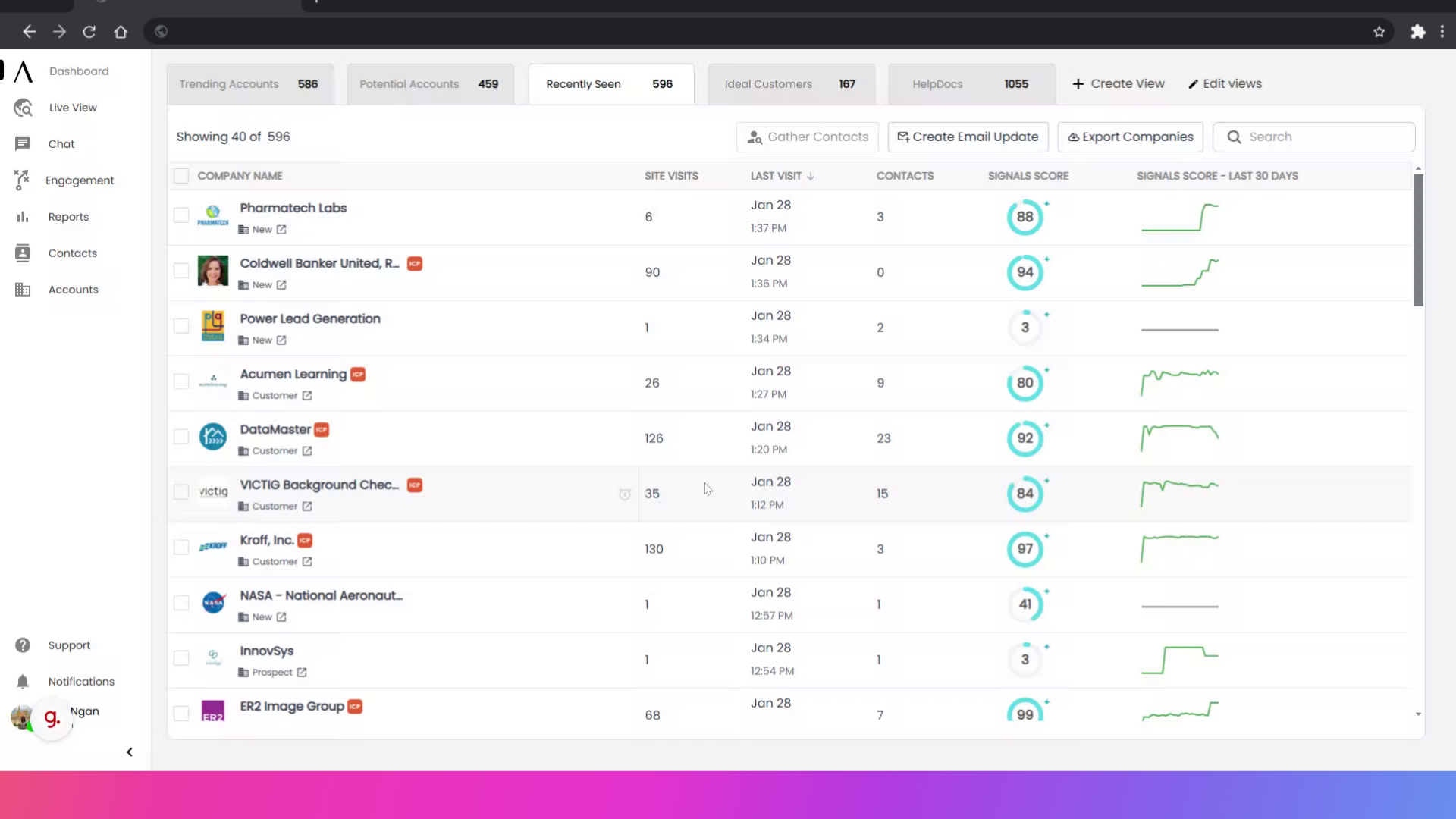Image resolution: width=1456 pixels, height=819 pixels.
Task: Sort by the Signals Score column header
Action: pos(1028,176)
